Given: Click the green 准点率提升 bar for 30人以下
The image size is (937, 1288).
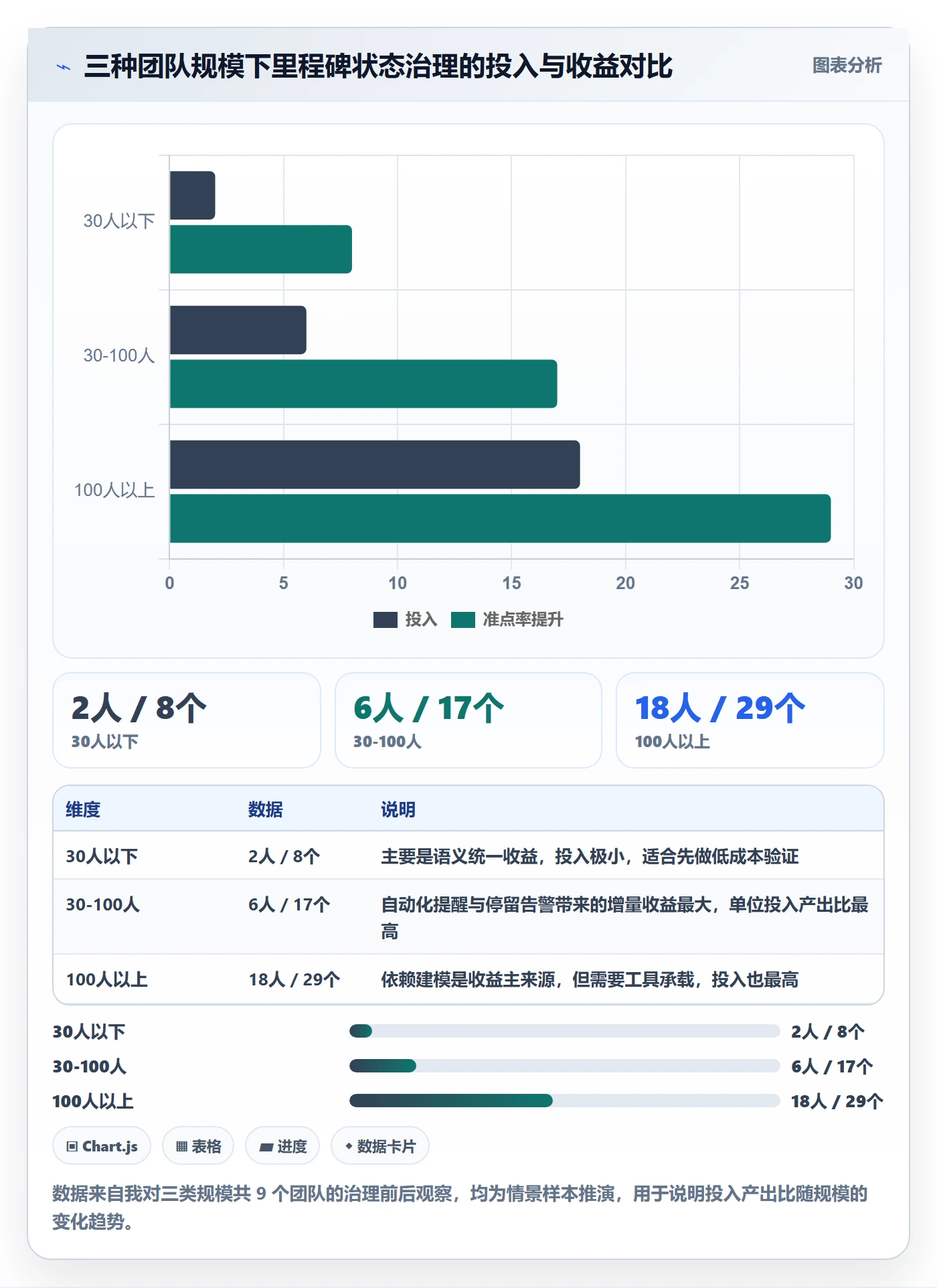Looking at the screenshot, I should click(x=261, y=249).
